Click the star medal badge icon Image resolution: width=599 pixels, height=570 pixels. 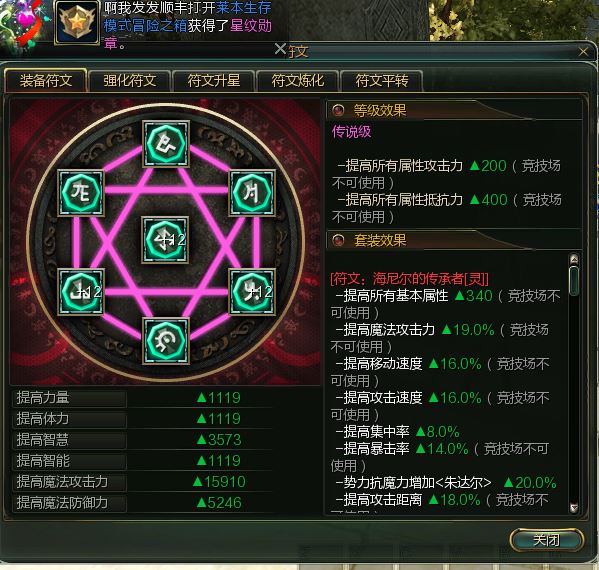[x=77, y=23]
